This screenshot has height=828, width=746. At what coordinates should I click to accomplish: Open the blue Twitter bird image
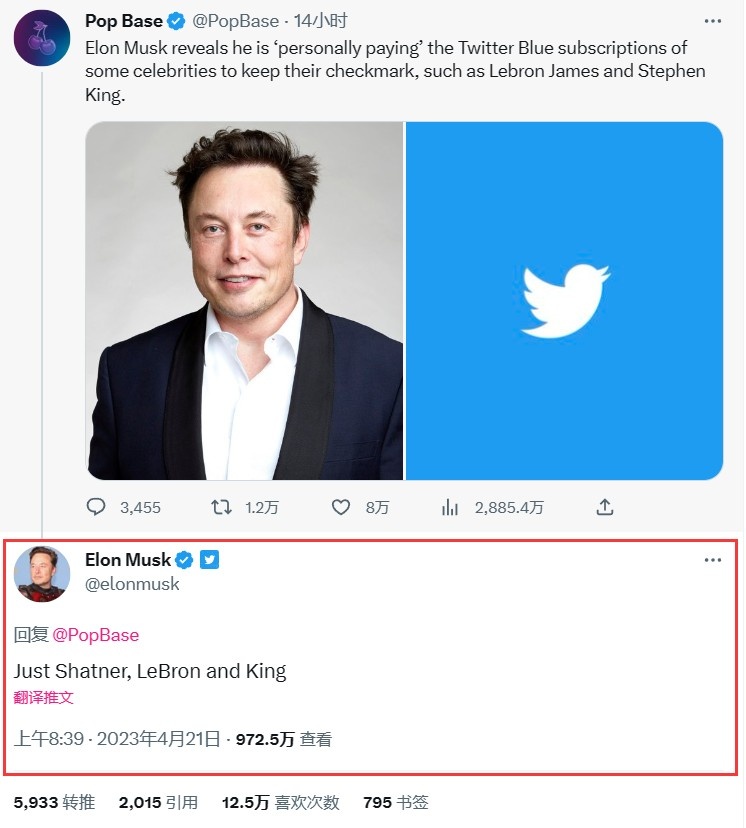[564, 301]
